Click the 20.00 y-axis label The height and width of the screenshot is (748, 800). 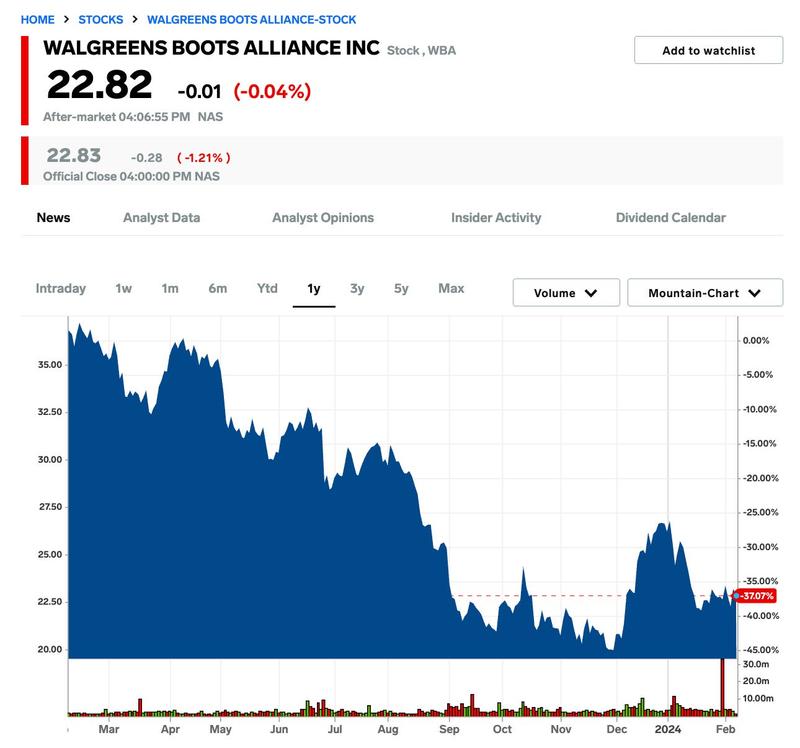pyautogui.click(x=49, y=650)
